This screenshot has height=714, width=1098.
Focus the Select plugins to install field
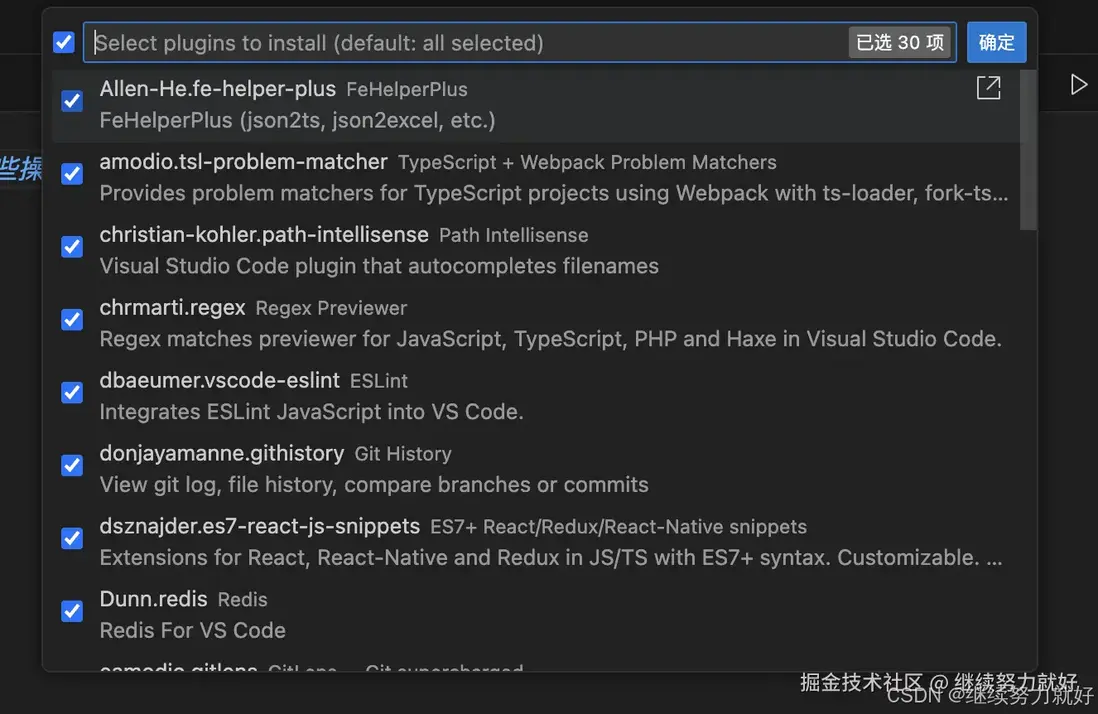coord(460,43)
